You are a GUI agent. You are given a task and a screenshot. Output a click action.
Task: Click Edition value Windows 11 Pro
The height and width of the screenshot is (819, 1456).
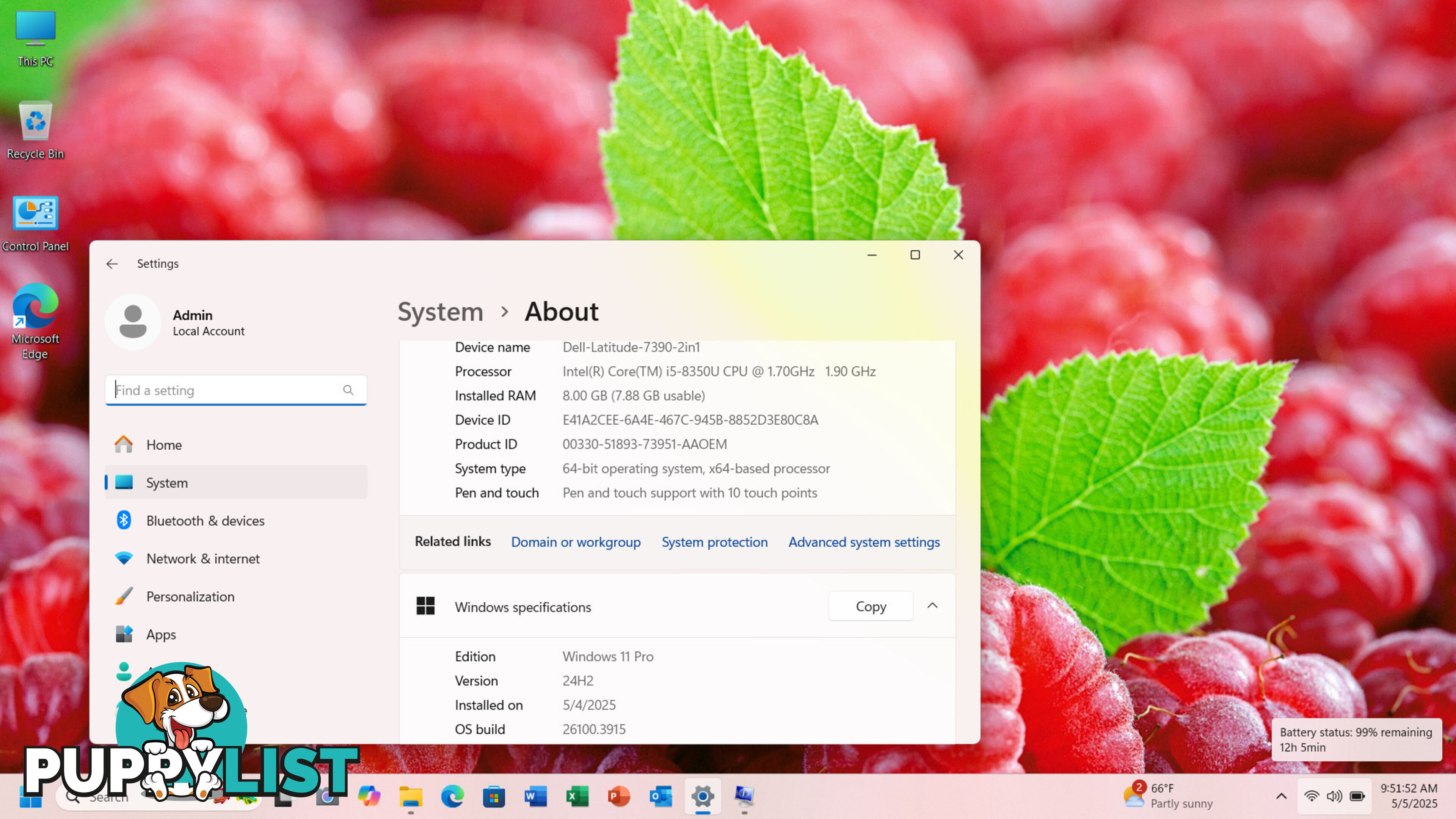pyautogui.click(x=607, y=656)
